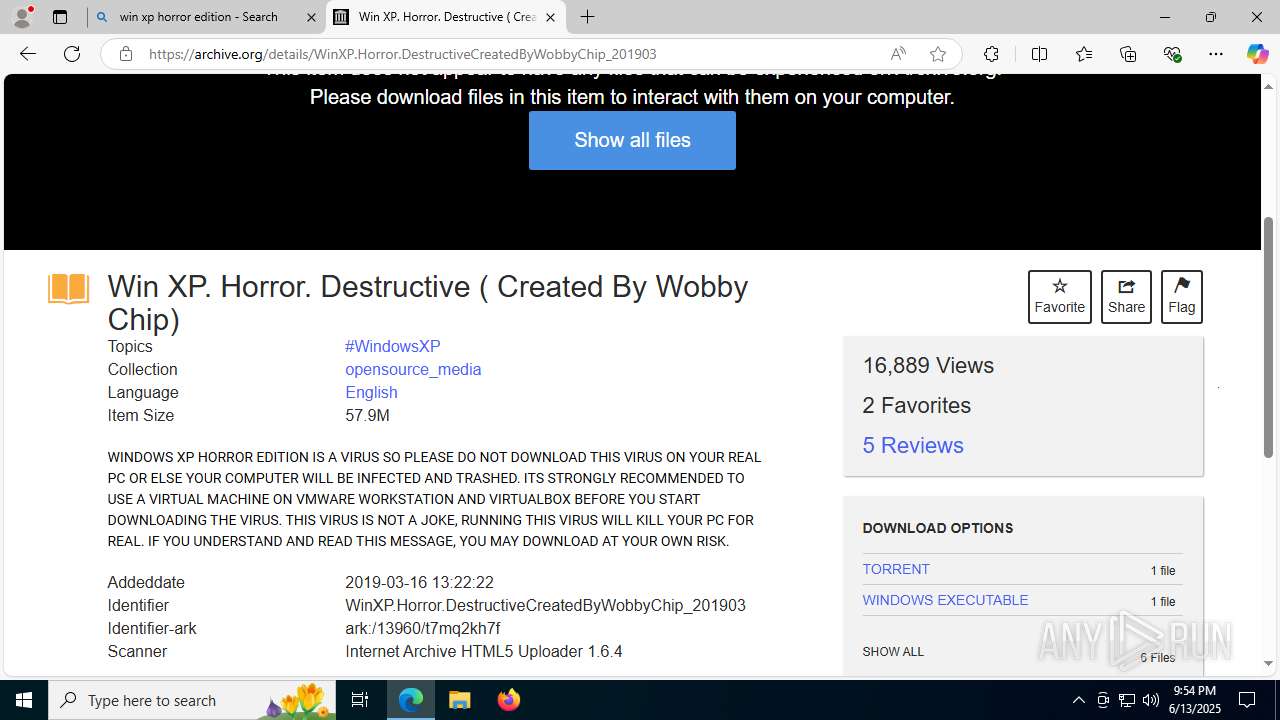Open notification center icon
The height and width of the screenshot is (720, 1280).
coord(1247,700)
